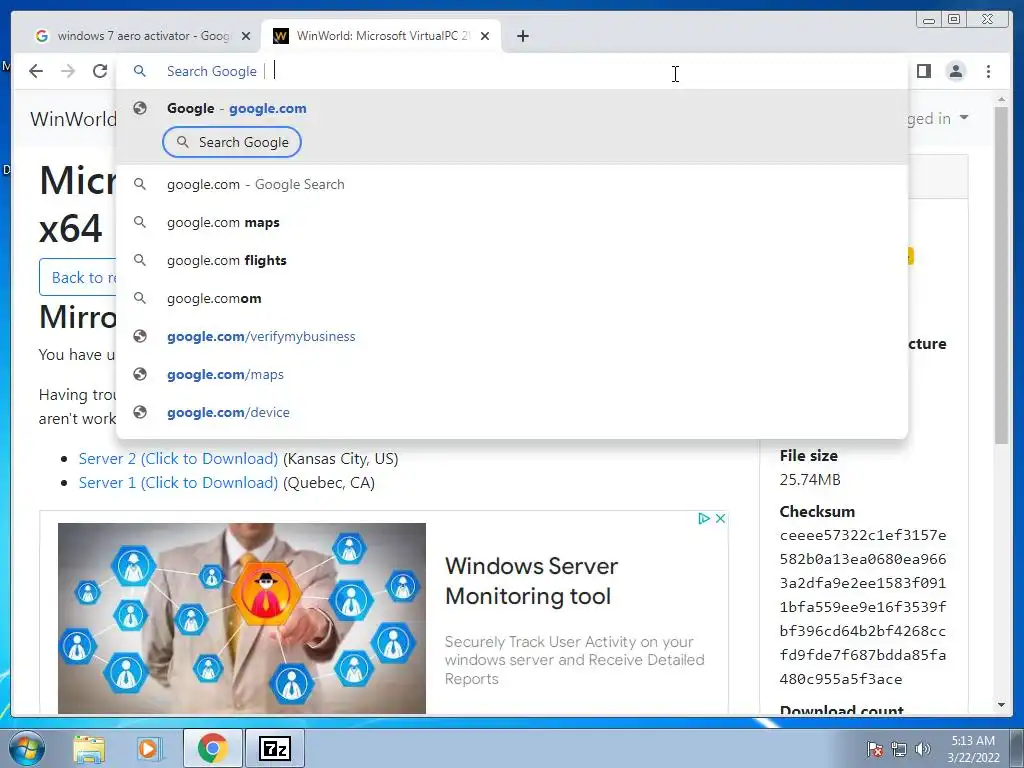Download from Server 1 Quebec
This screenshot has height=768, width=1024.
178,483
